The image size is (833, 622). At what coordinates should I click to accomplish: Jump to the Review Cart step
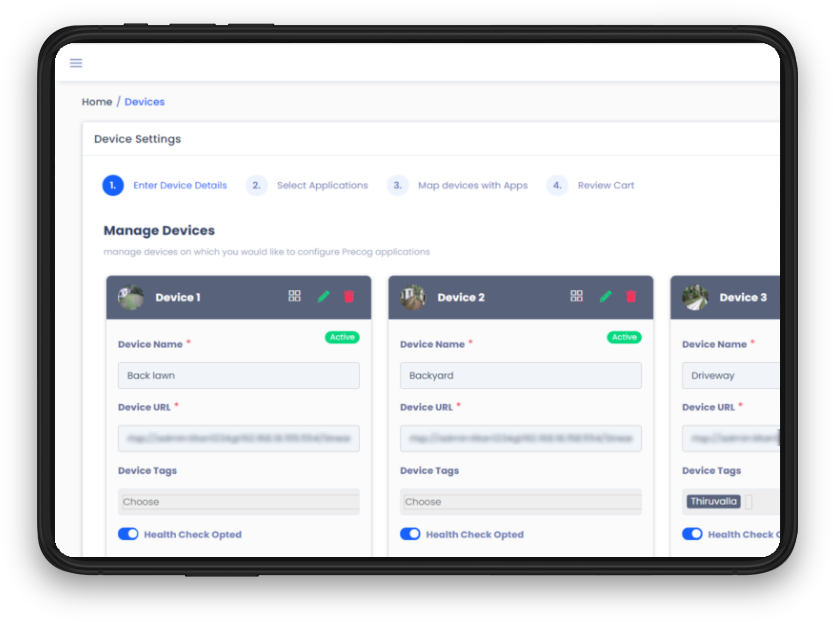[x=605, y=185]
